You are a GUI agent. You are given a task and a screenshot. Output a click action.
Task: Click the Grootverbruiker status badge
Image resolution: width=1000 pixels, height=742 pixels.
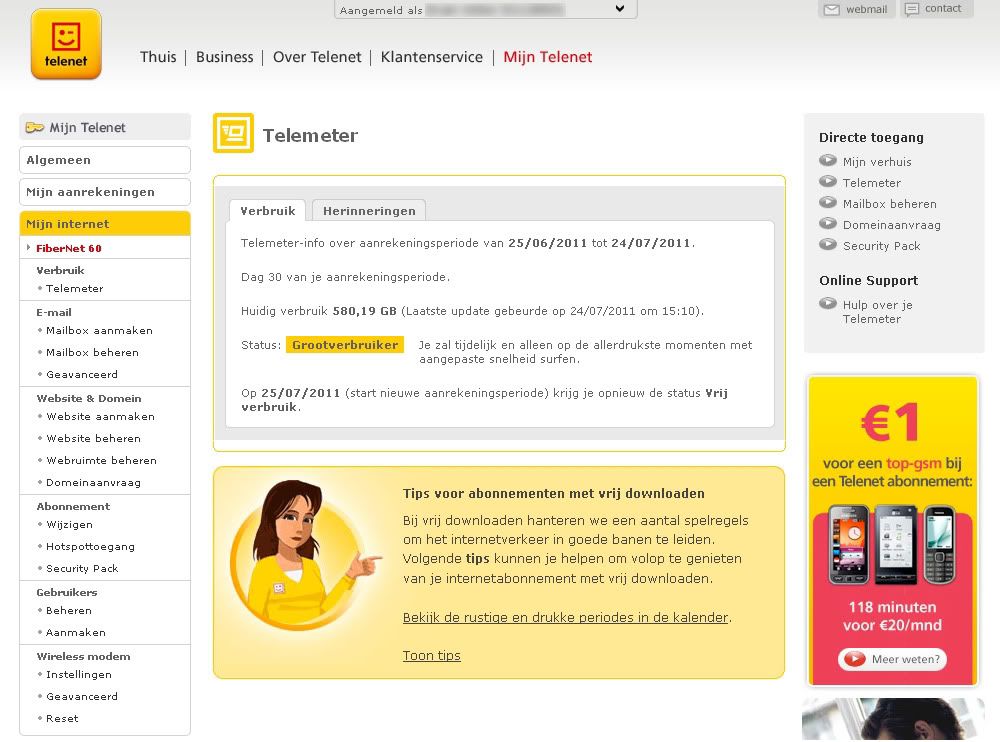345,345
